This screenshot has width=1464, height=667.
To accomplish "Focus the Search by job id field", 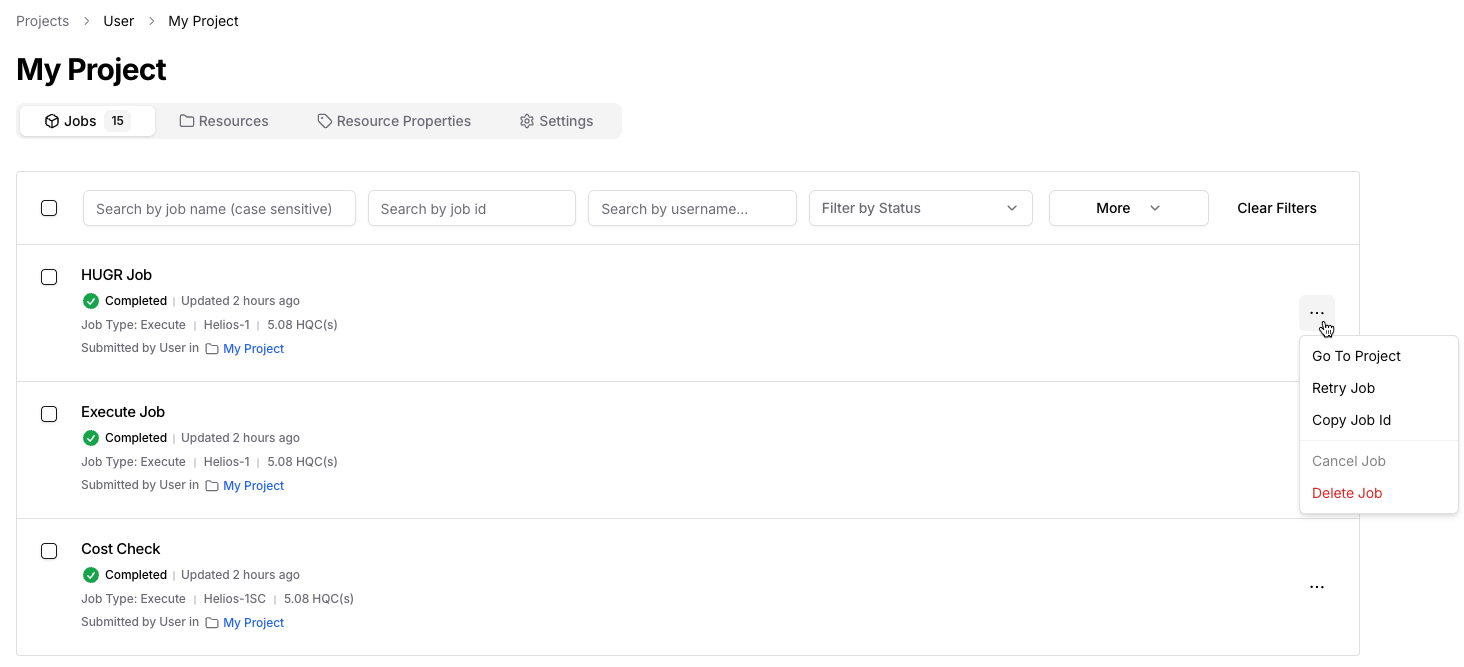I will (471, 208).
